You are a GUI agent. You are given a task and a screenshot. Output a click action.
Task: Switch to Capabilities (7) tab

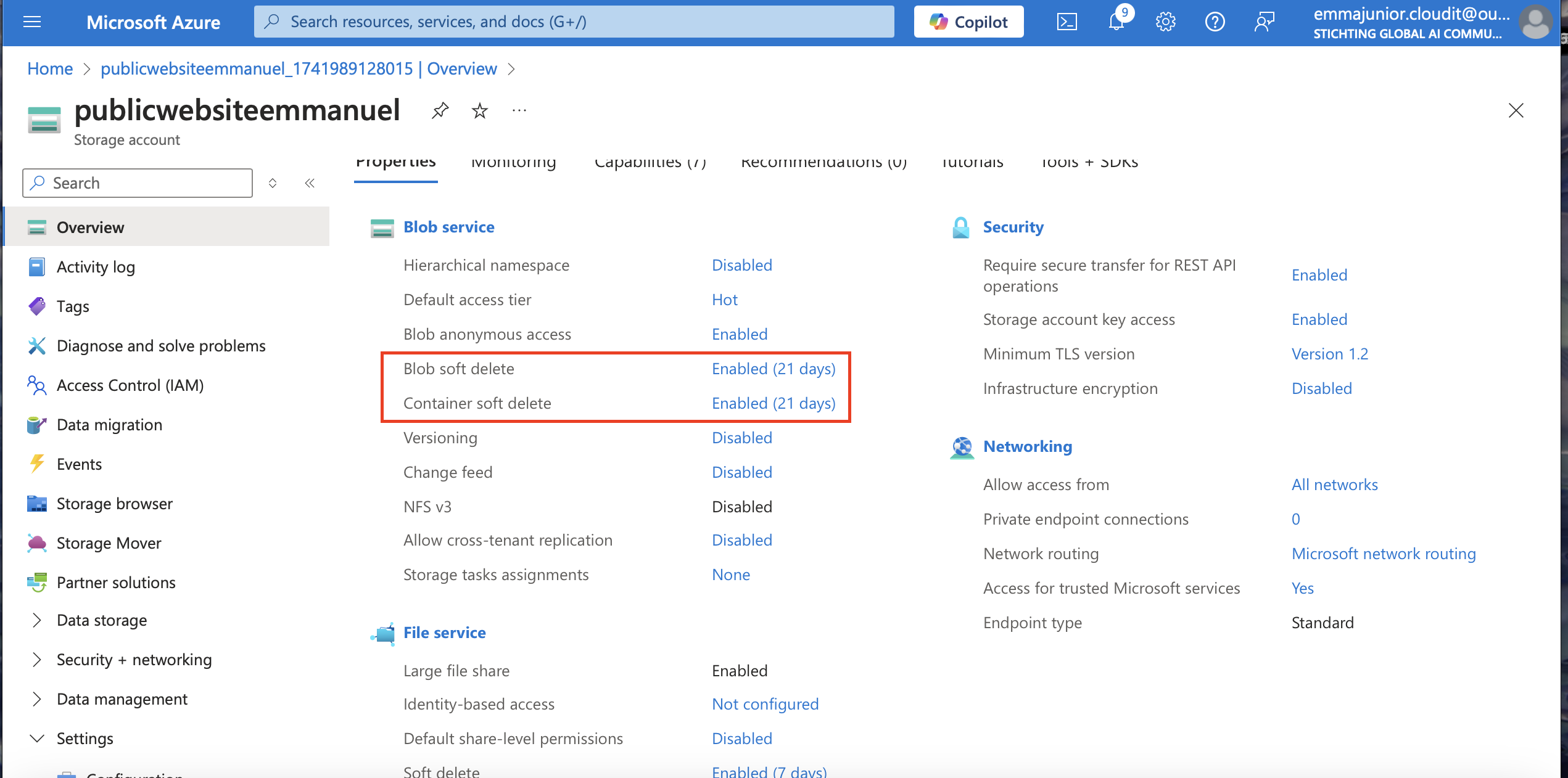650,164
